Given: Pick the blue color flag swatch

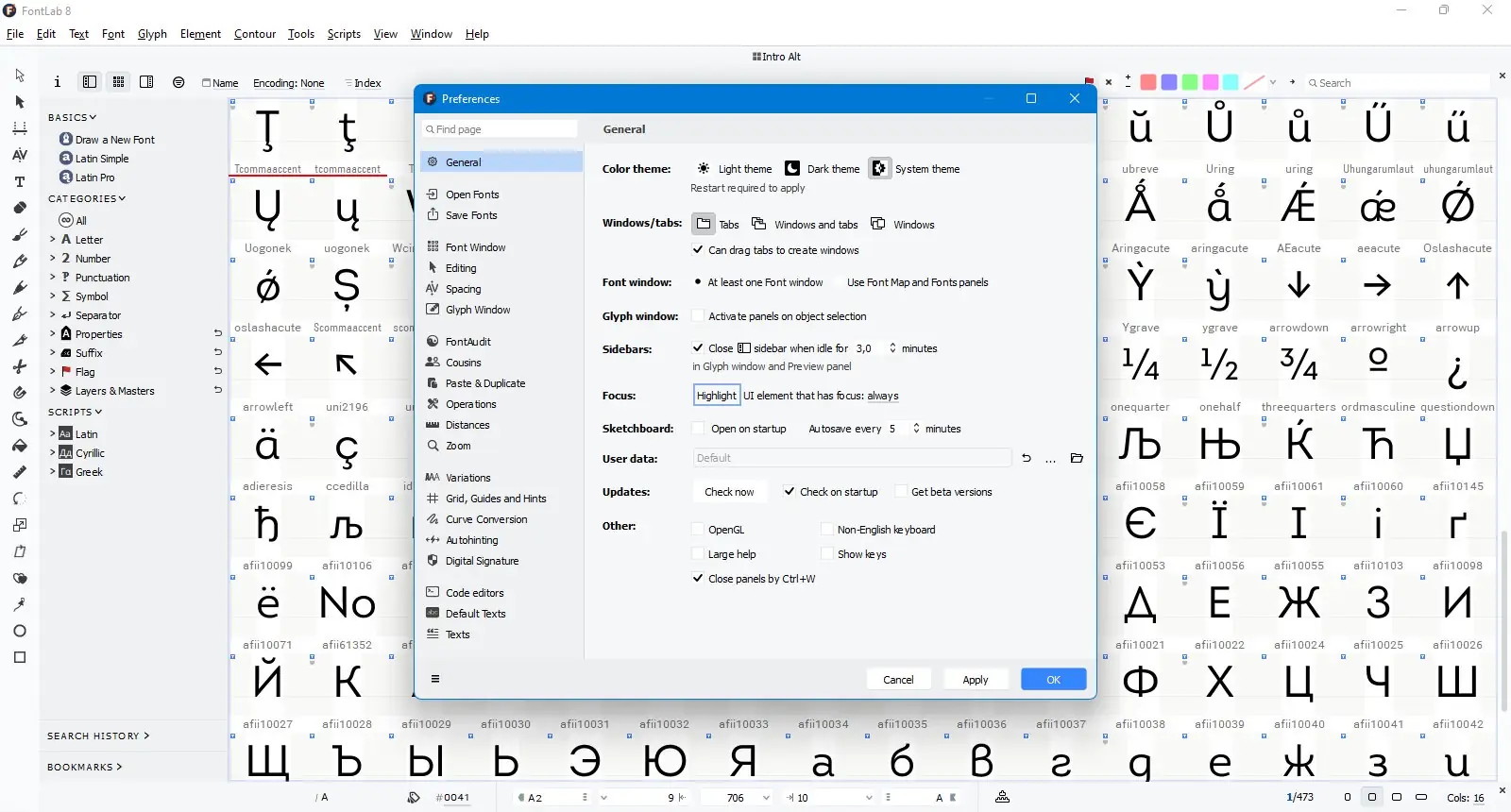Looking at the screenshot, I should pyautogui.click(x=1169, y=82).
